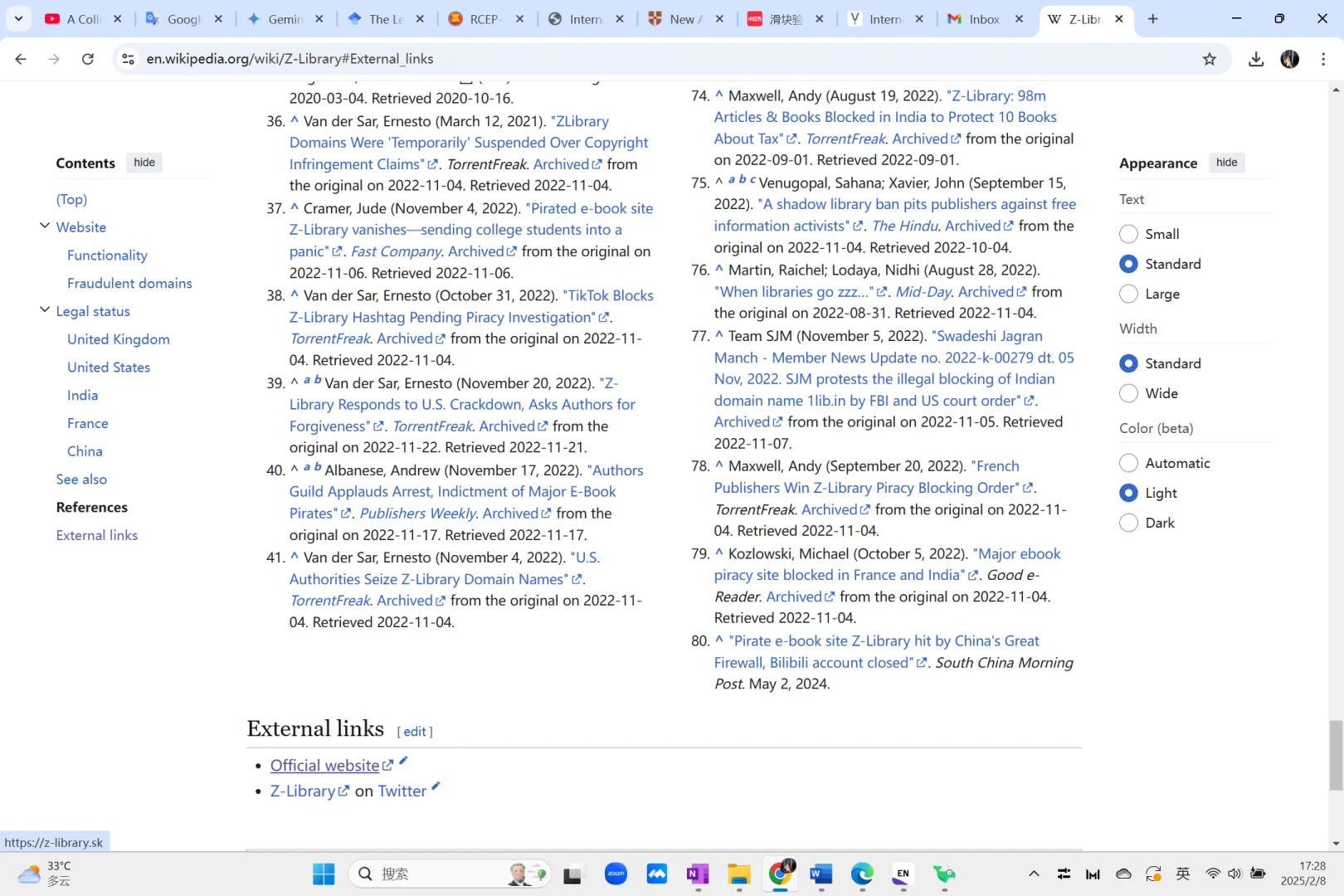Go to Functionality in Contents
Image resolution: width=1344 pixels, height=896 pixels.
107,255
